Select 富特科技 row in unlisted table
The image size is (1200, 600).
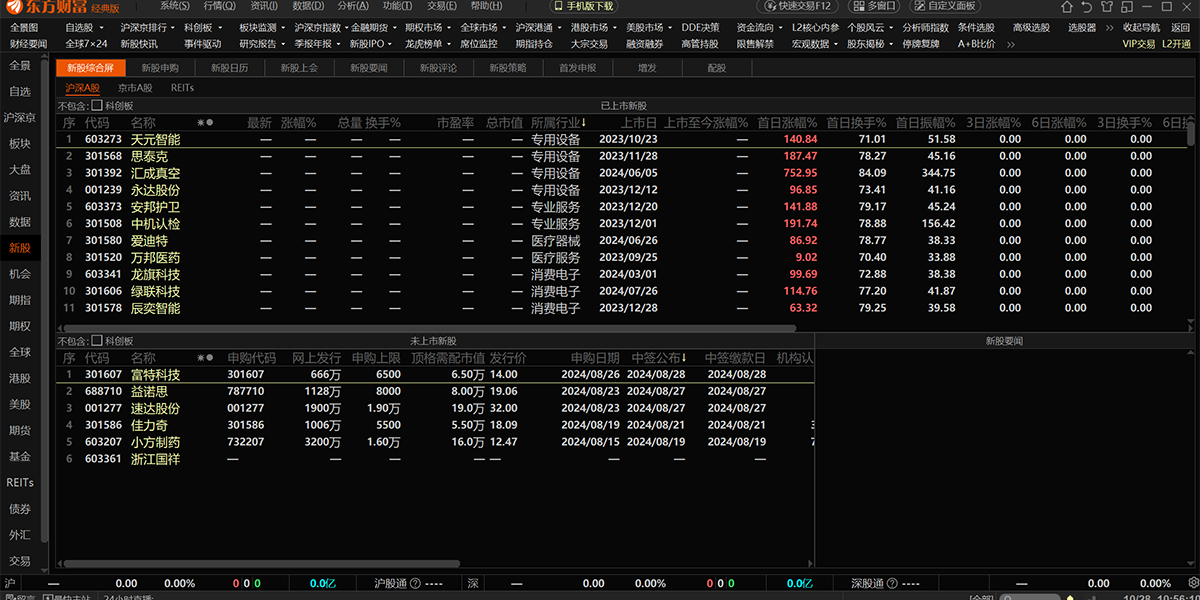[x=155, y=375]
